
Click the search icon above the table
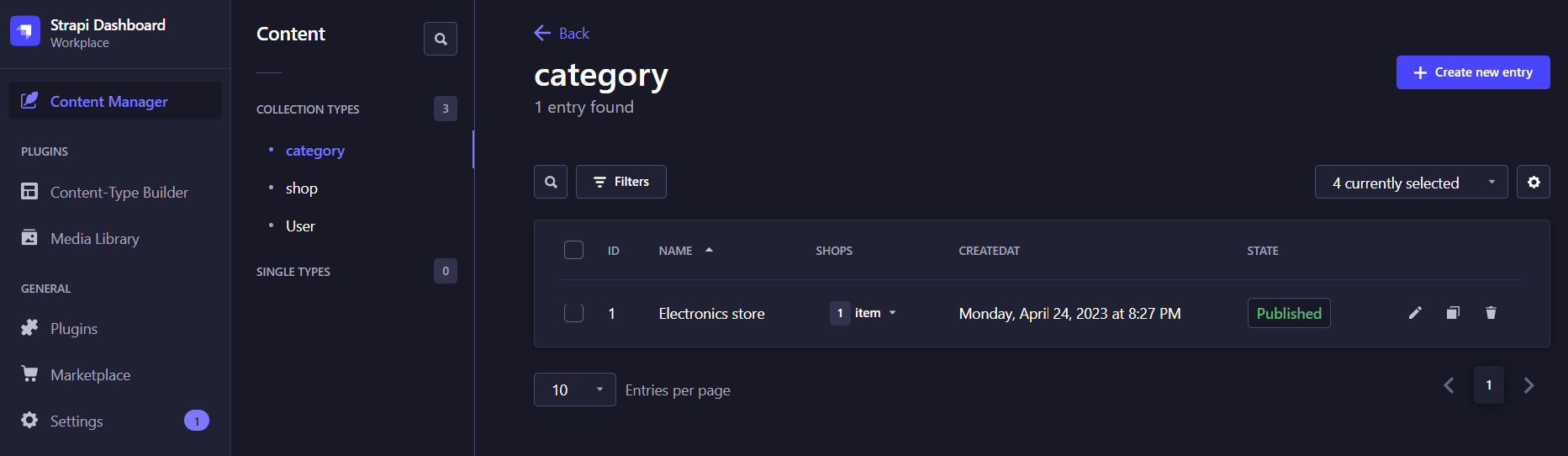pyautogui.click(x=551, y=182)
